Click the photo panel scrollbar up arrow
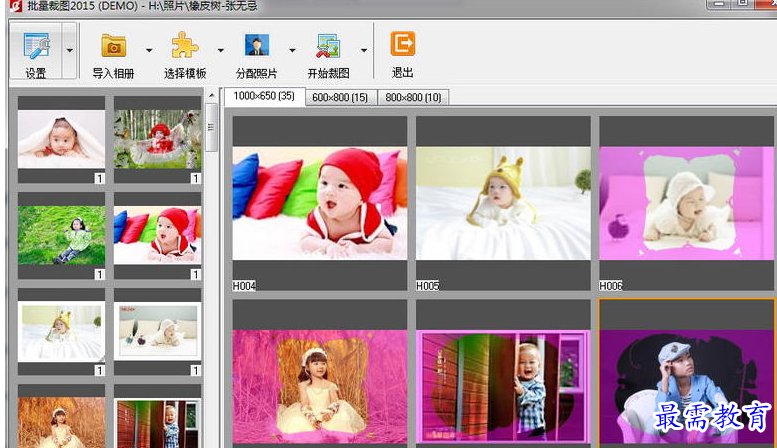The image size is (777, 448). click(x=212, y=95)
